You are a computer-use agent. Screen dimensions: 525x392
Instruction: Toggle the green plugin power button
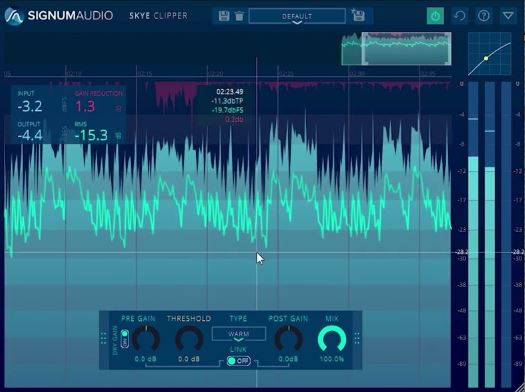pyautogui.click(x=435, y=16)
